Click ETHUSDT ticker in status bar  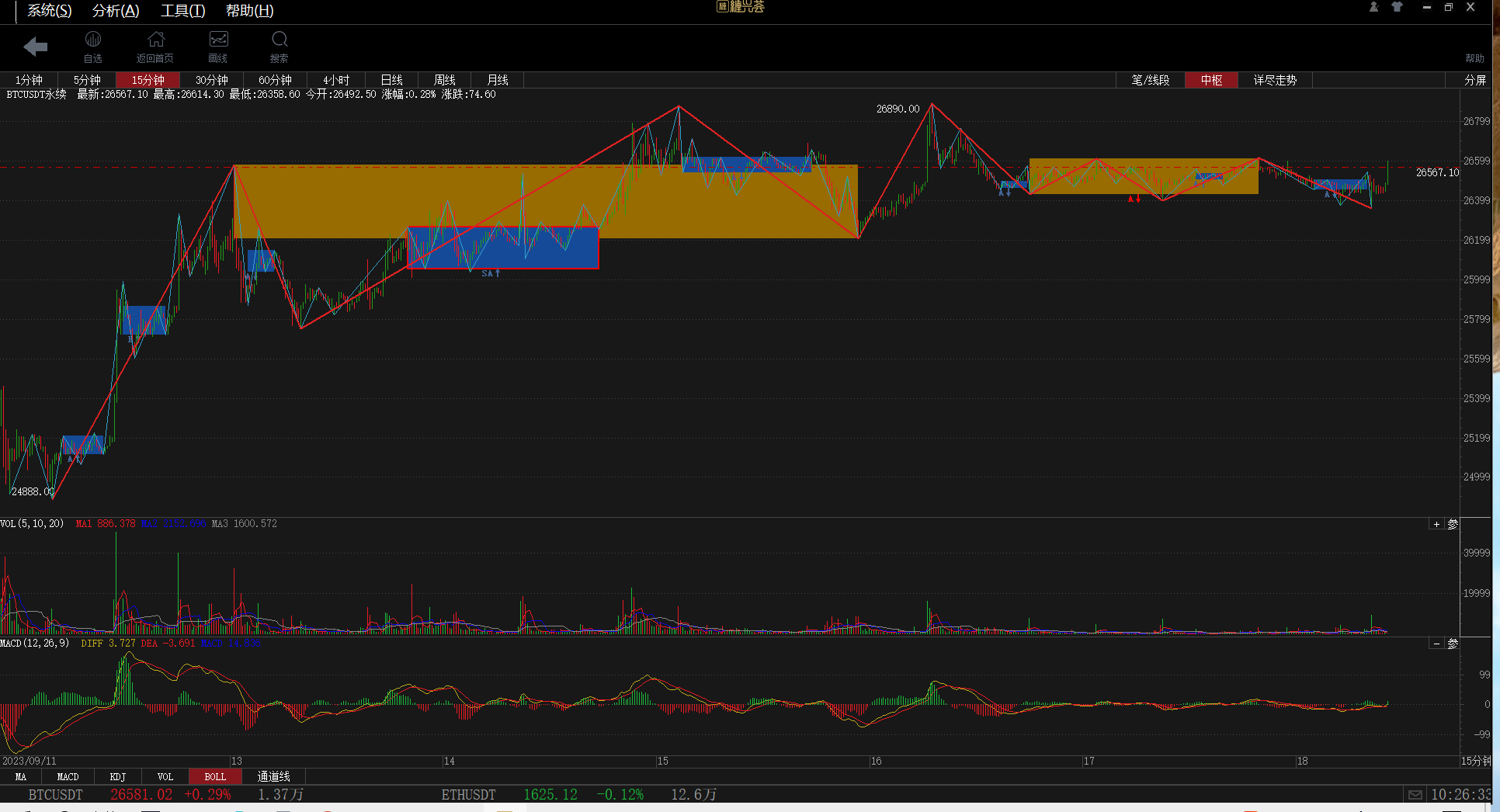coord(468,794)
